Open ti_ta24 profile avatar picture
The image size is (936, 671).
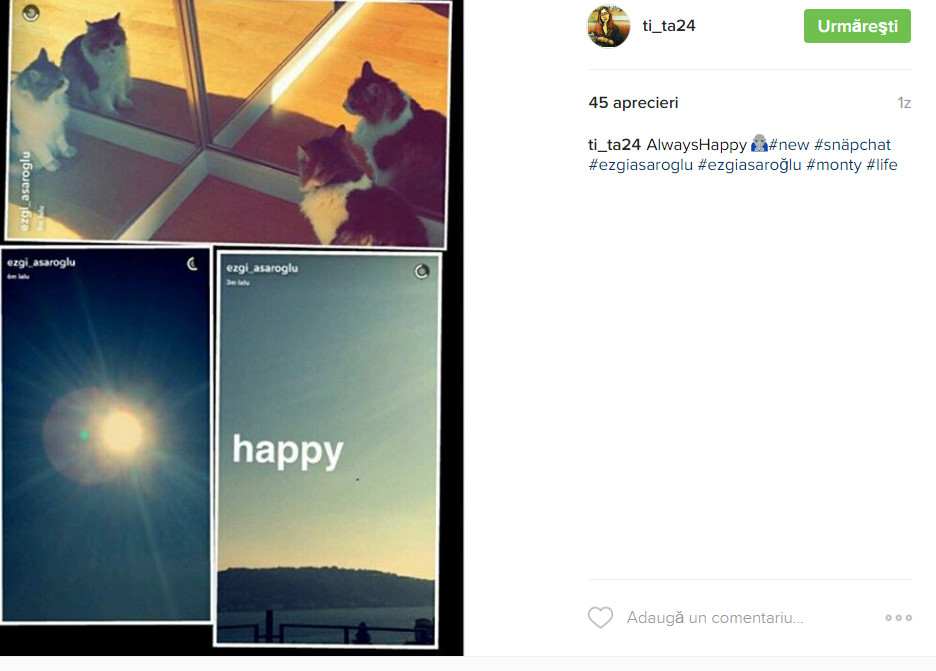coord(608,26)
